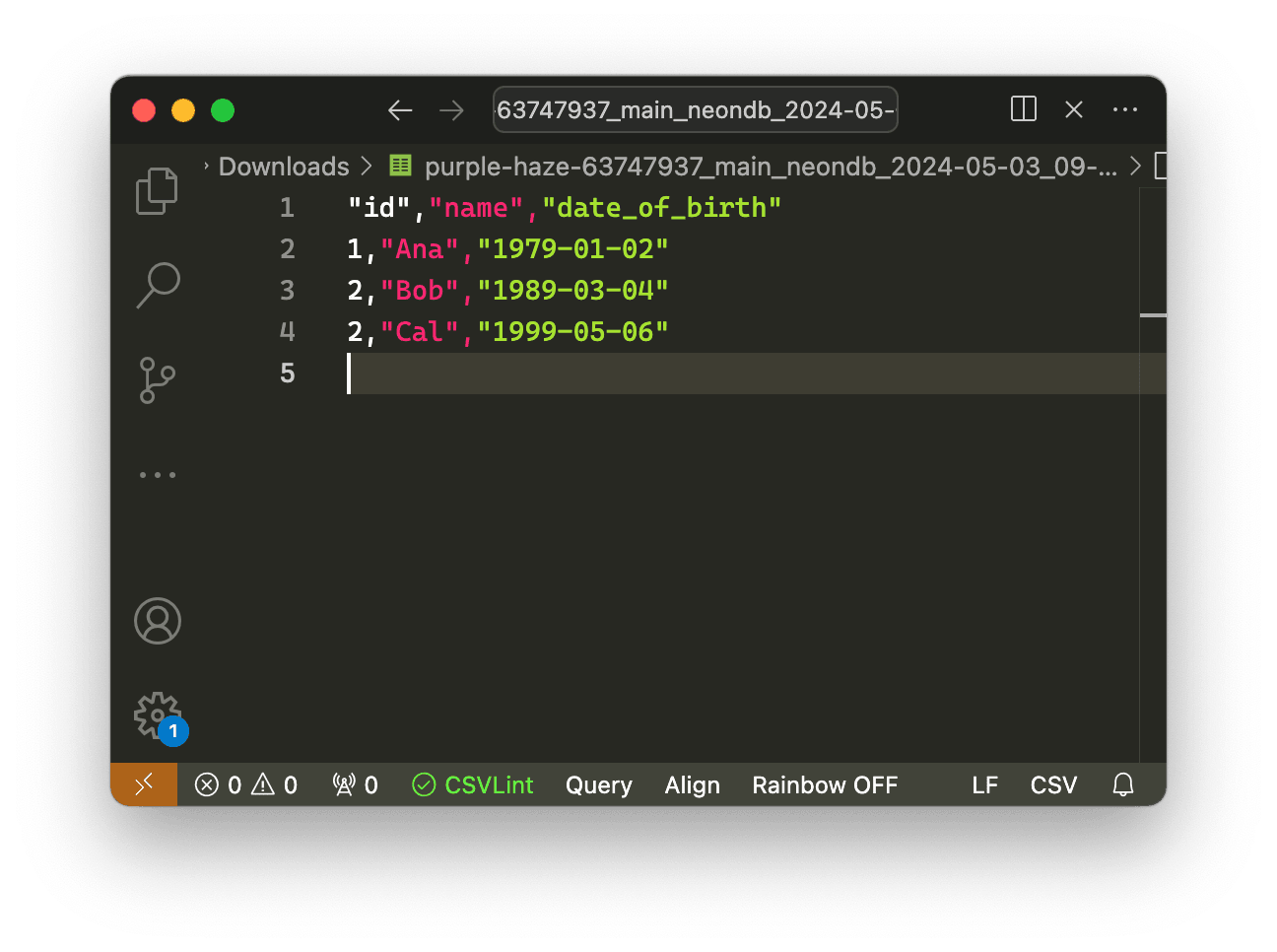
Task: Run an RBQL query via Query
Action: pyautogui.click(x=598, y=784)
